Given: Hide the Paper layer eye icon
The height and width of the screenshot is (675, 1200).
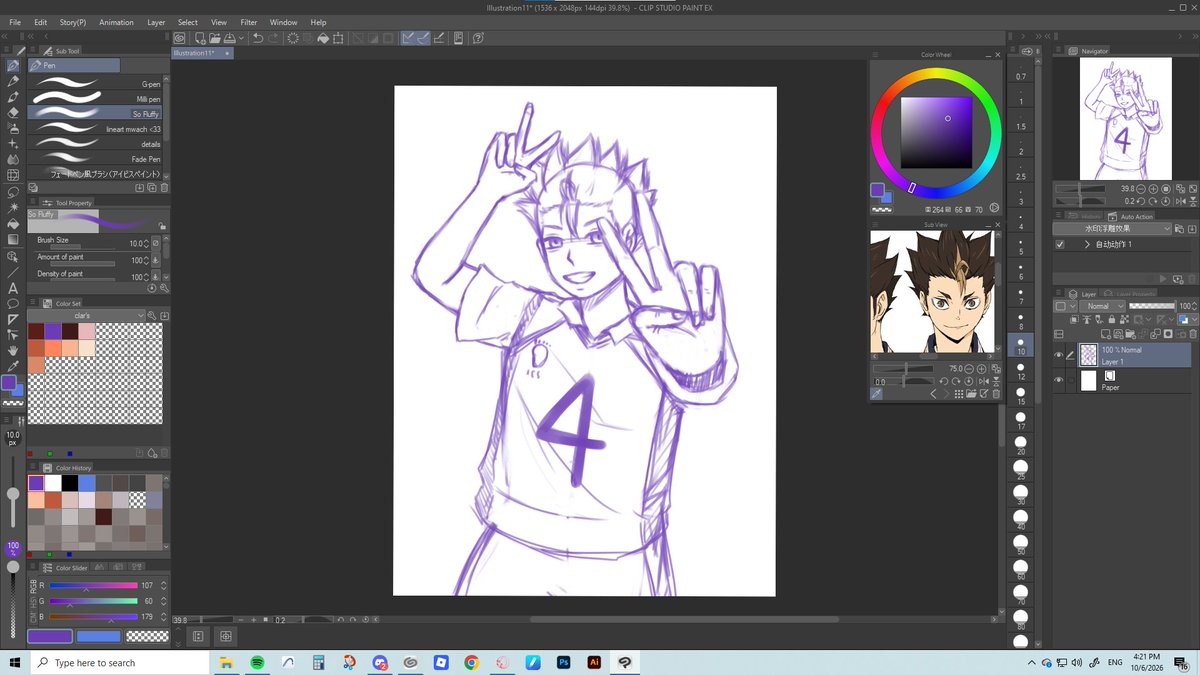Looking at the screenshot, I should coord(1059,380).
